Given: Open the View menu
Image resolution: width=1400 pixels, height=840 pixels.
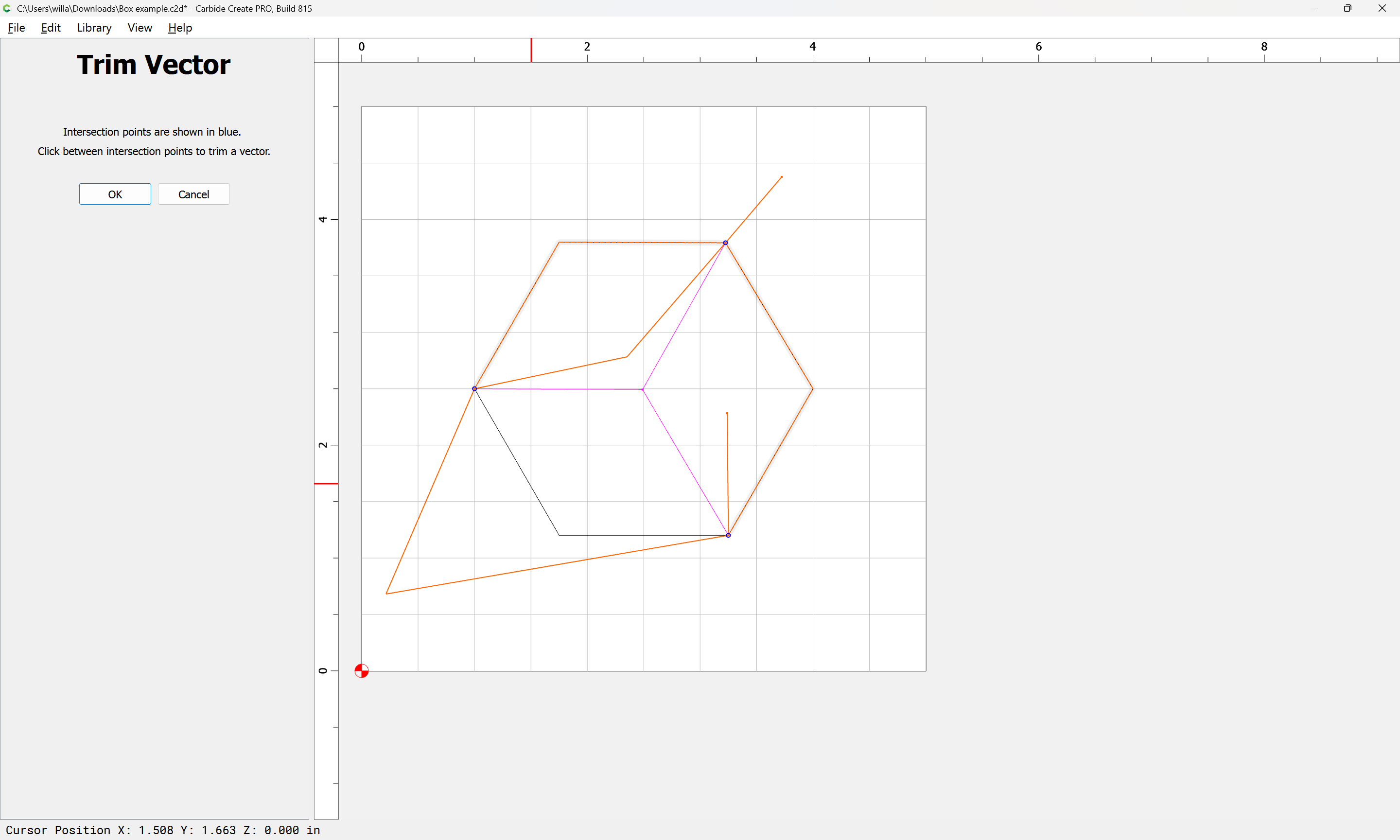Looking at the screenshot, I should [140, 28].
